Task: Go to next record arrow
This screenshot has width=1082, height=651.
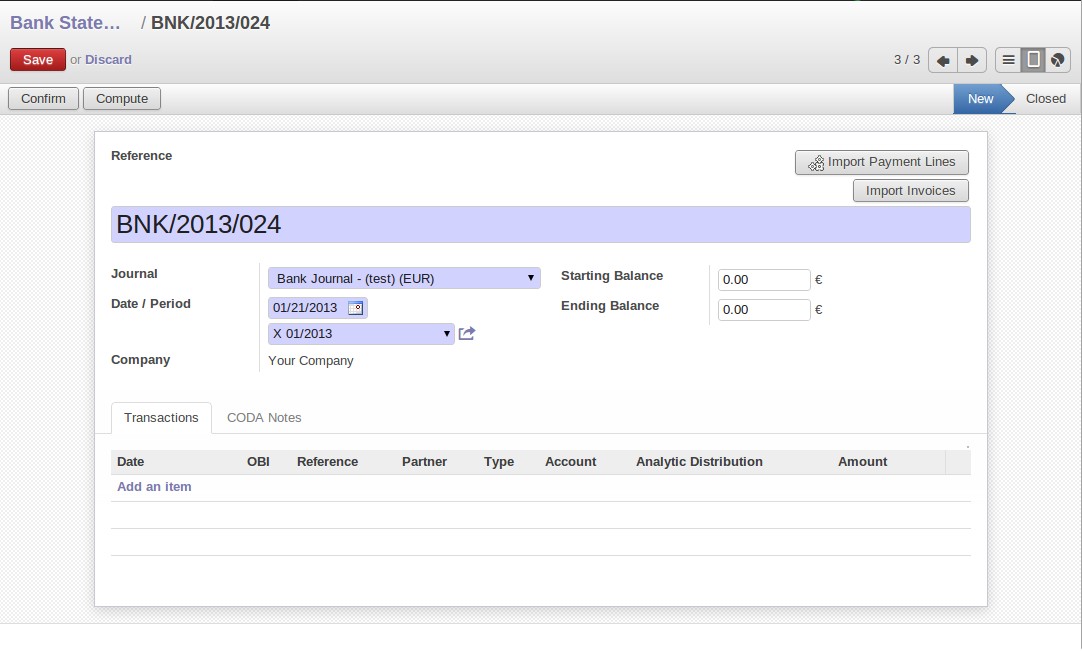Action: click(972, 60)
